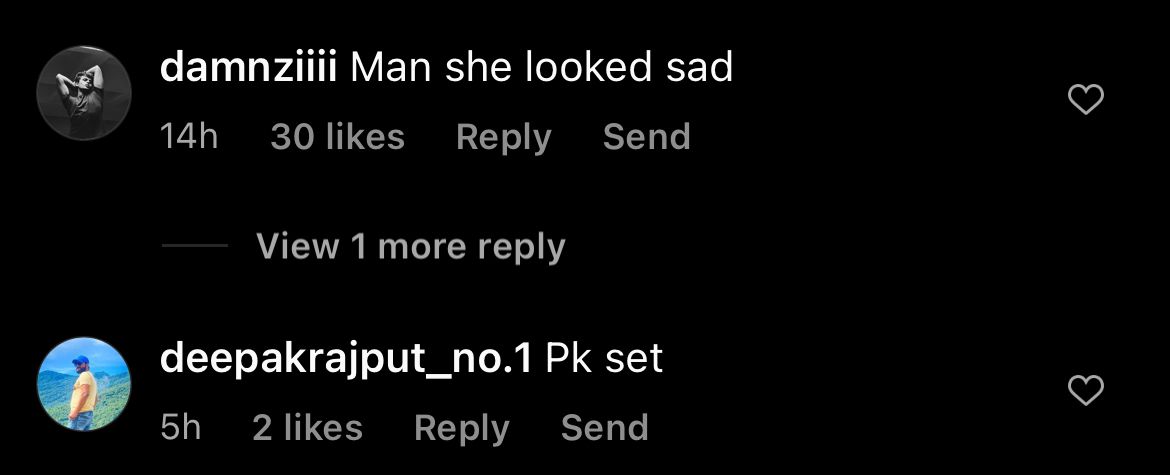Visit the deepakrajput_no.1 username link

[x=346, y=359]
